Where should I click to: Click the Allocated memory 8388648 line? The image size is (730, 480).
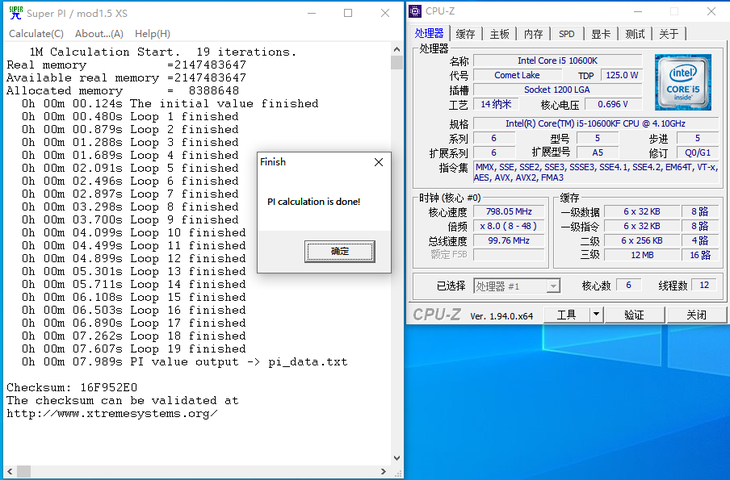coord(123,90)
